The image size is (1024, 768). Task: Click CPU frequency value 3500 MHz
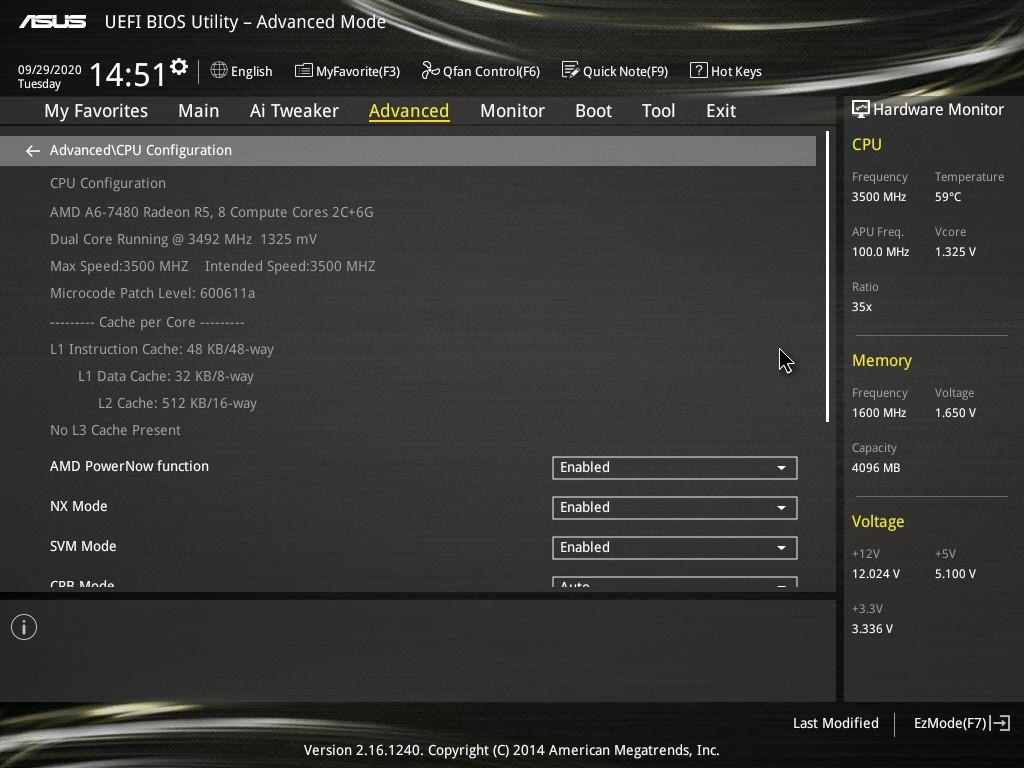click(879, 197)
